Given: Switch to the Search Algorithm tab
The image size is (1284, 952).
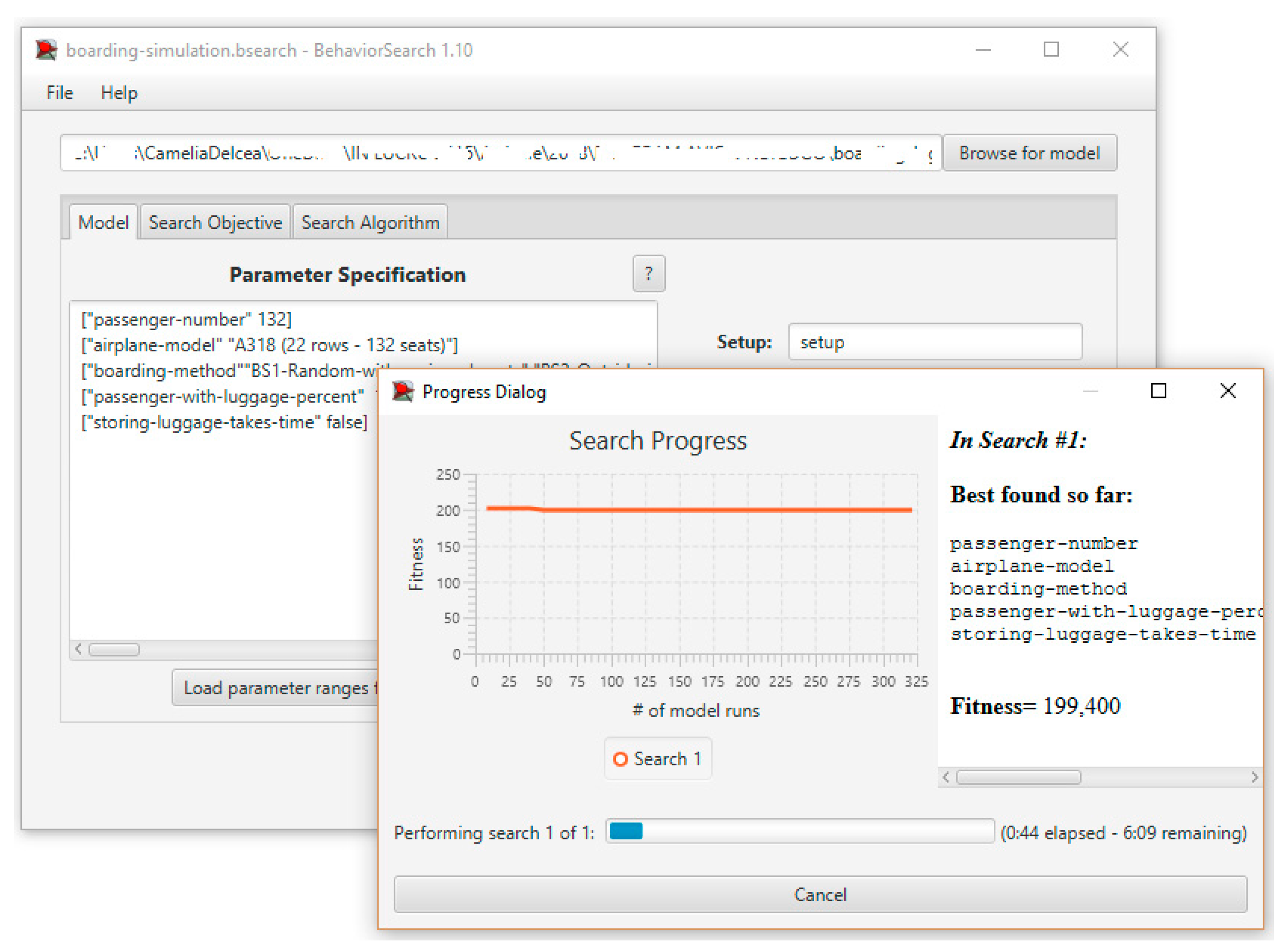Looking at the screenshot, I should [x=370, y=223].
